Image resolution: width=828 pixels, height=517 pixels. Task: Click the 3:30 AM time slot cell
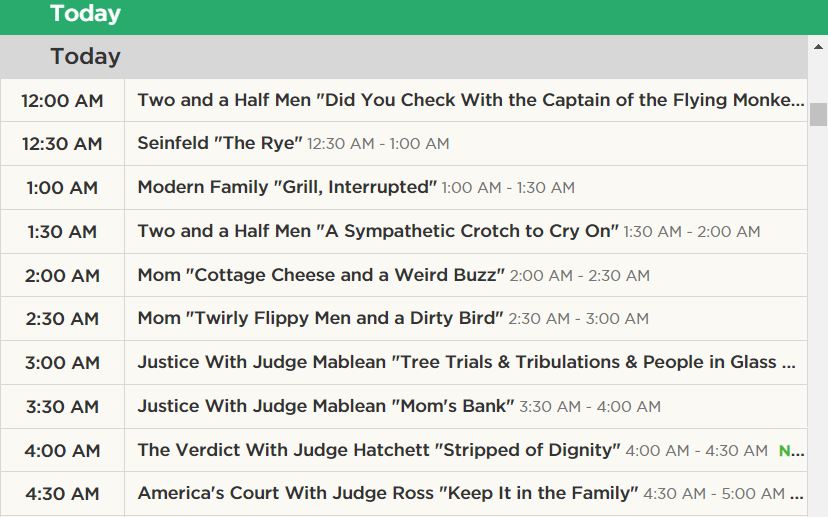pos(62,406)
